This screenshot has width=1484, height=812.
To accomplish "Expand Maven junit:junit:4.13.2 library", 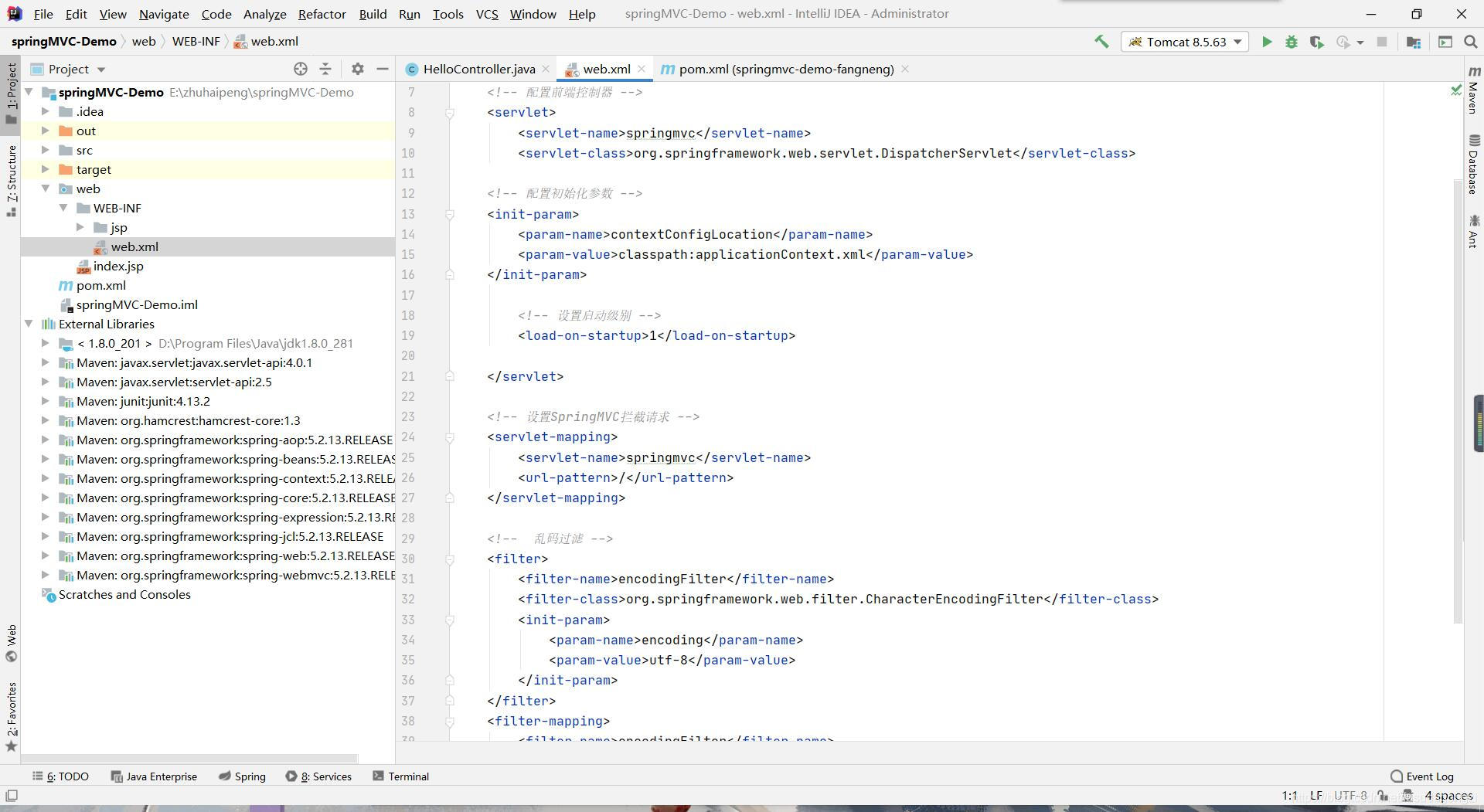I will pos(46,401).
